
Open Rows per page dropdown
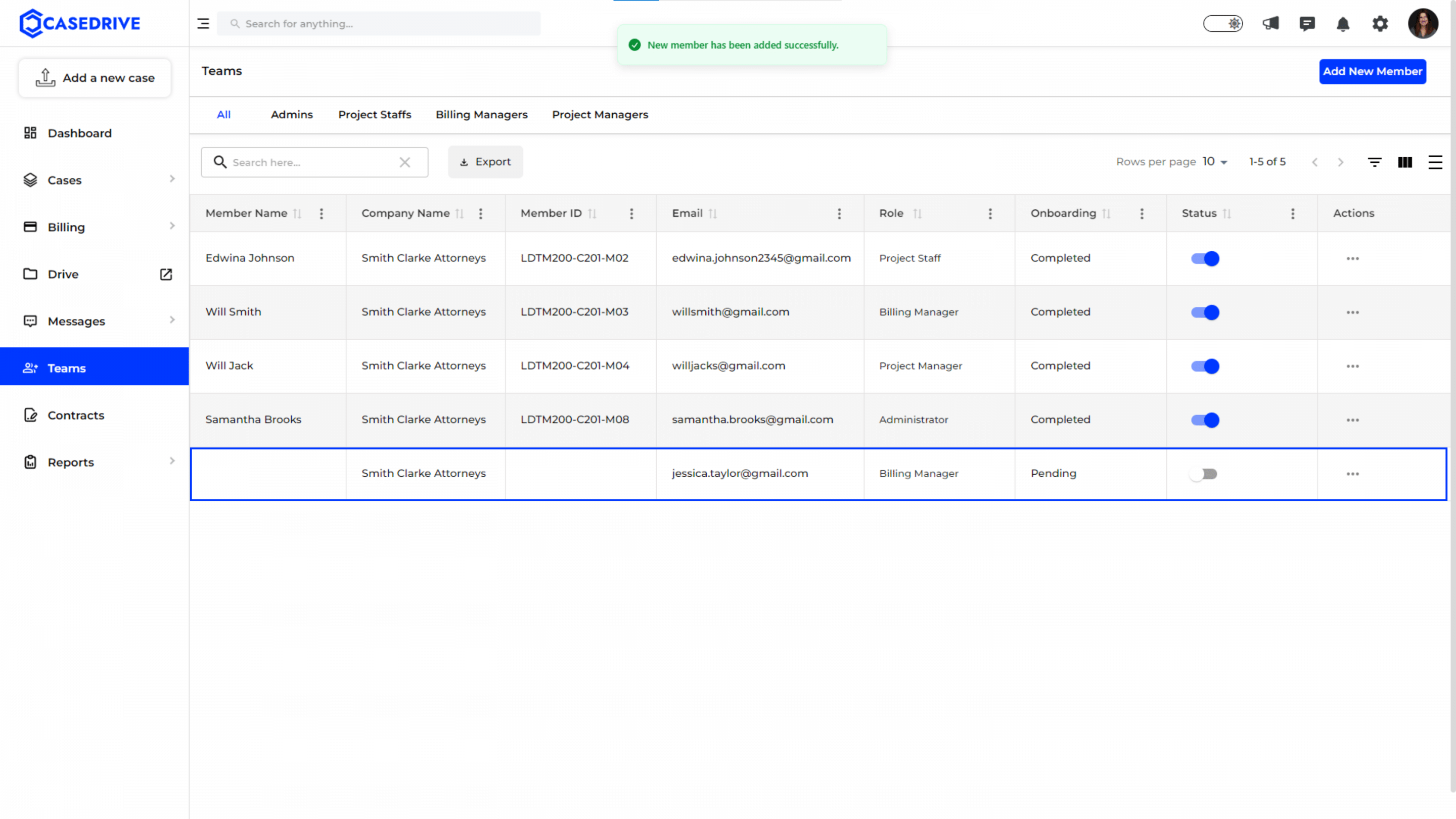click(1215, 162)
